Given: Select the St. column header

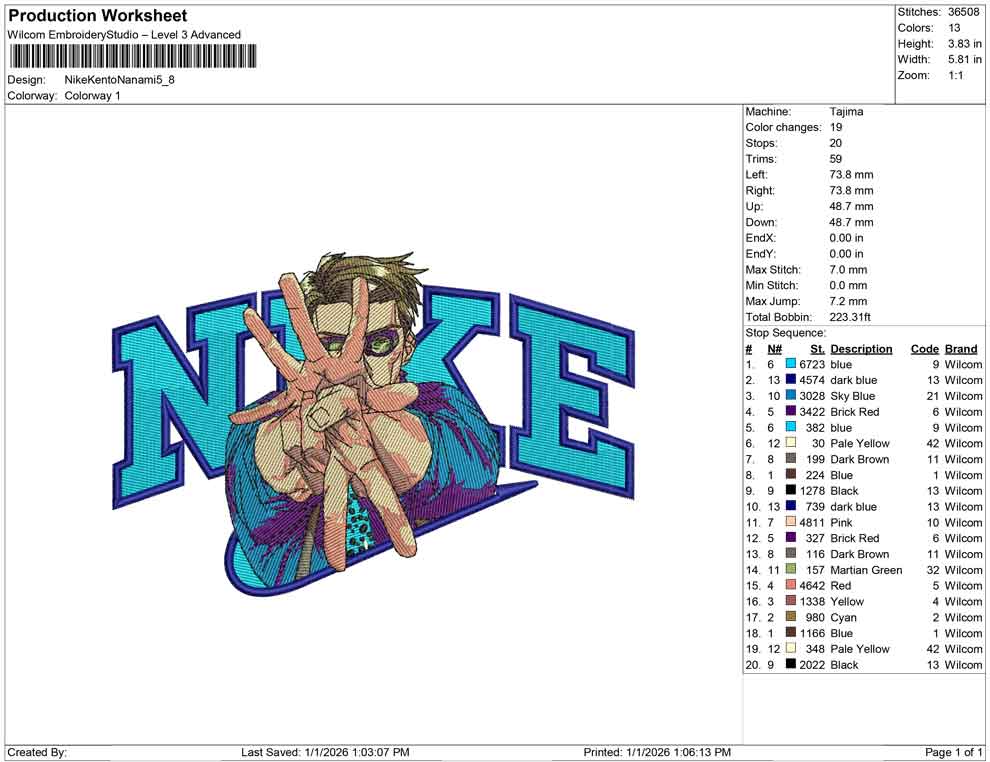Looking at the screenshot, I should pyautogui.click(x=818, y=349).
